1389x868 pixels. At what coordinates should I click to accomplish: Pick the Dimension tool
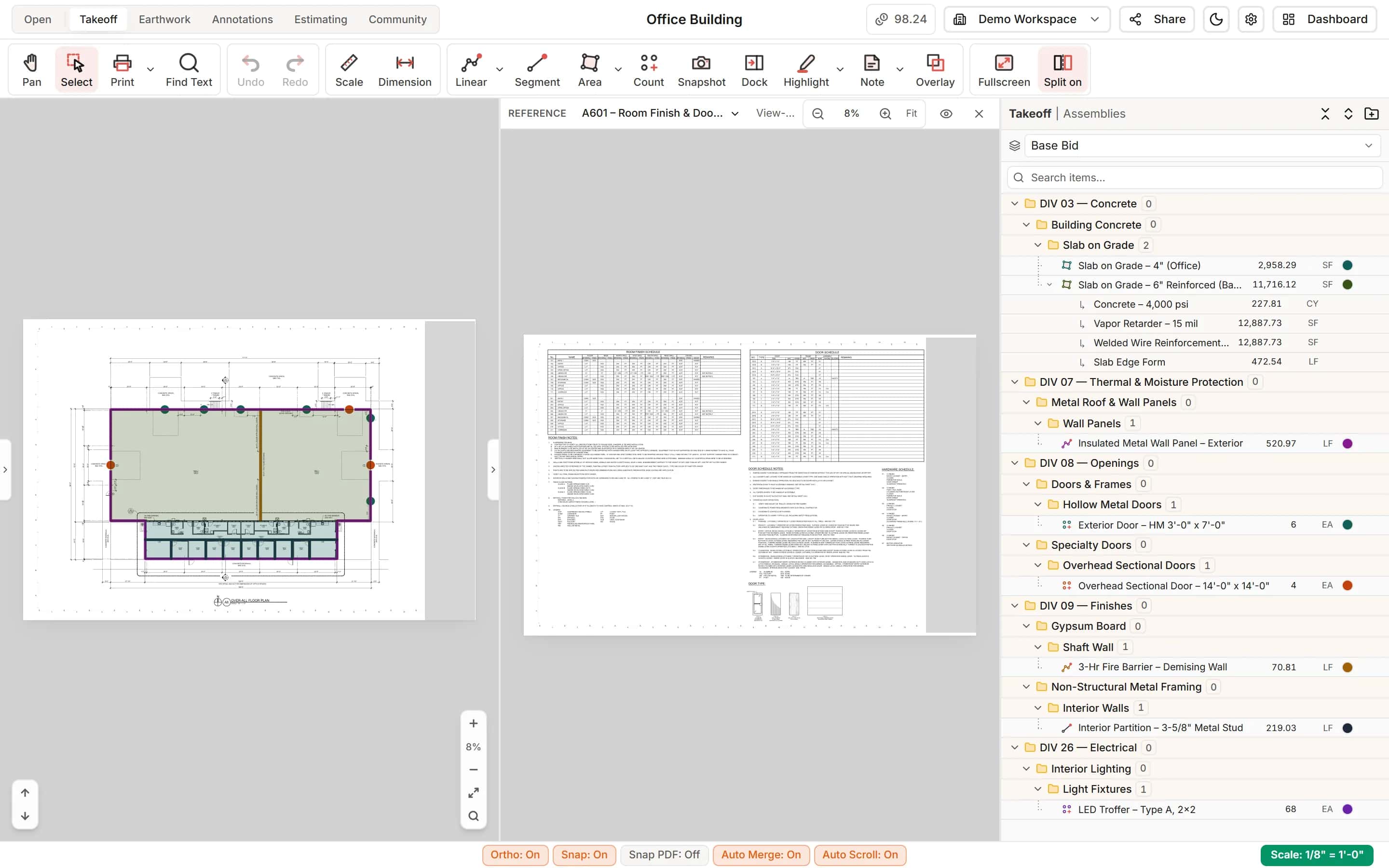[x=405, y=70]
